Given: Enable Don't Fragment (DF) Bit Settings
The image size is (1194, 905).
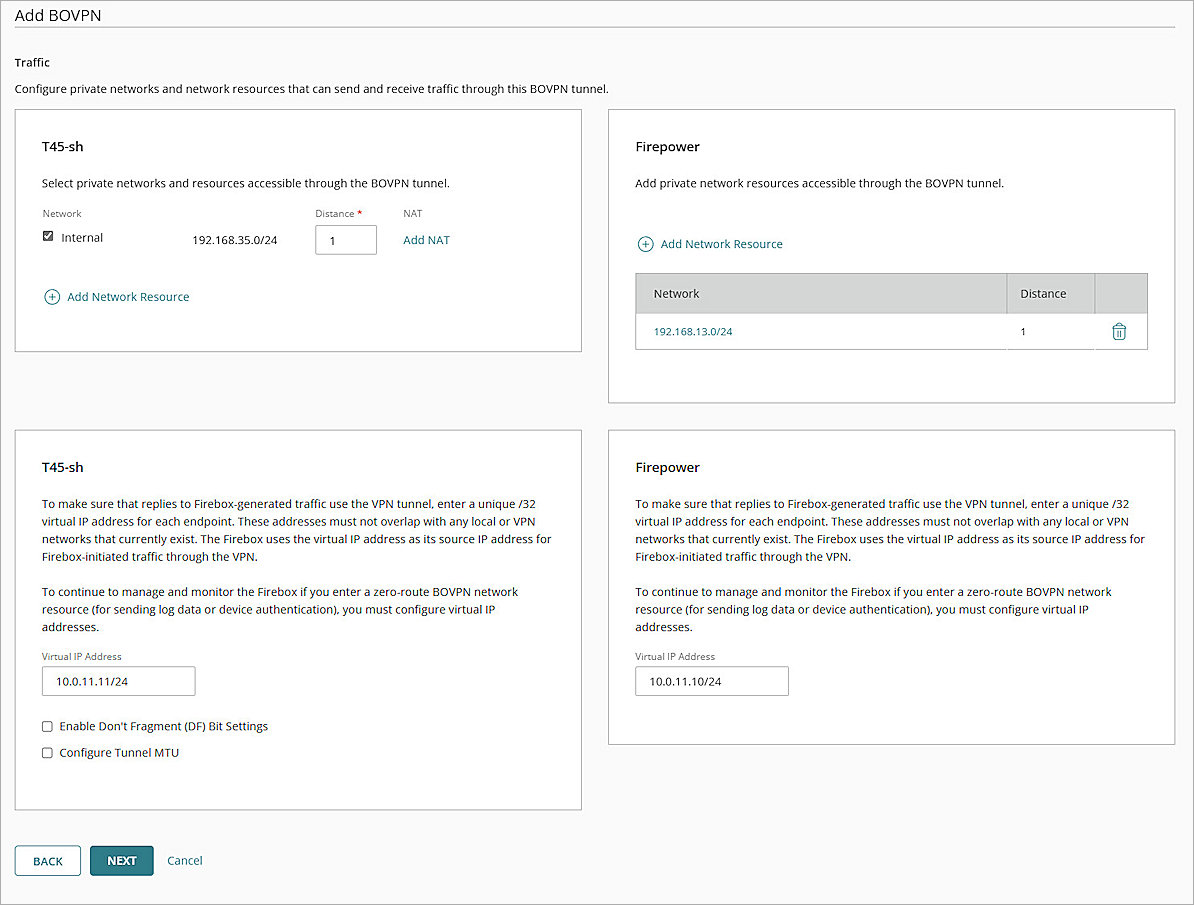Looking at the screenshot, I should pyautogui.click(x=47, y=726).
